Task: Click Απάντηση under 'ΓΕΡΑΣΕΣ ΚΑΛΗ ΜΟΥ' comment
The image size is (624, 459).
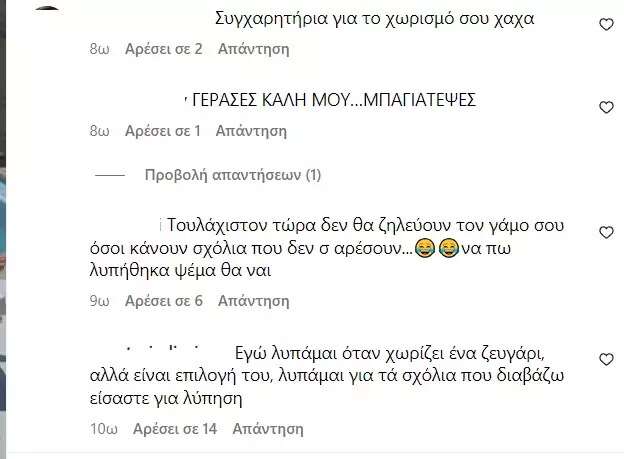Action: click(x=251, y=131)
